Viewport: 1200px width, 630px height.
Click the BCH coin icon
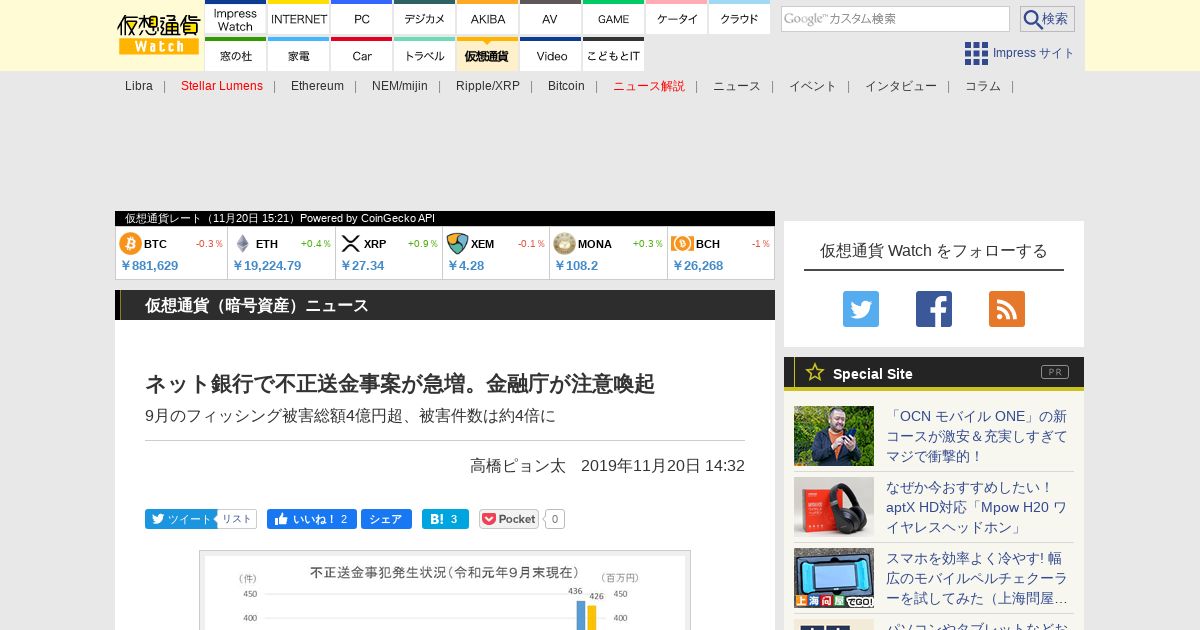[683, 244]
